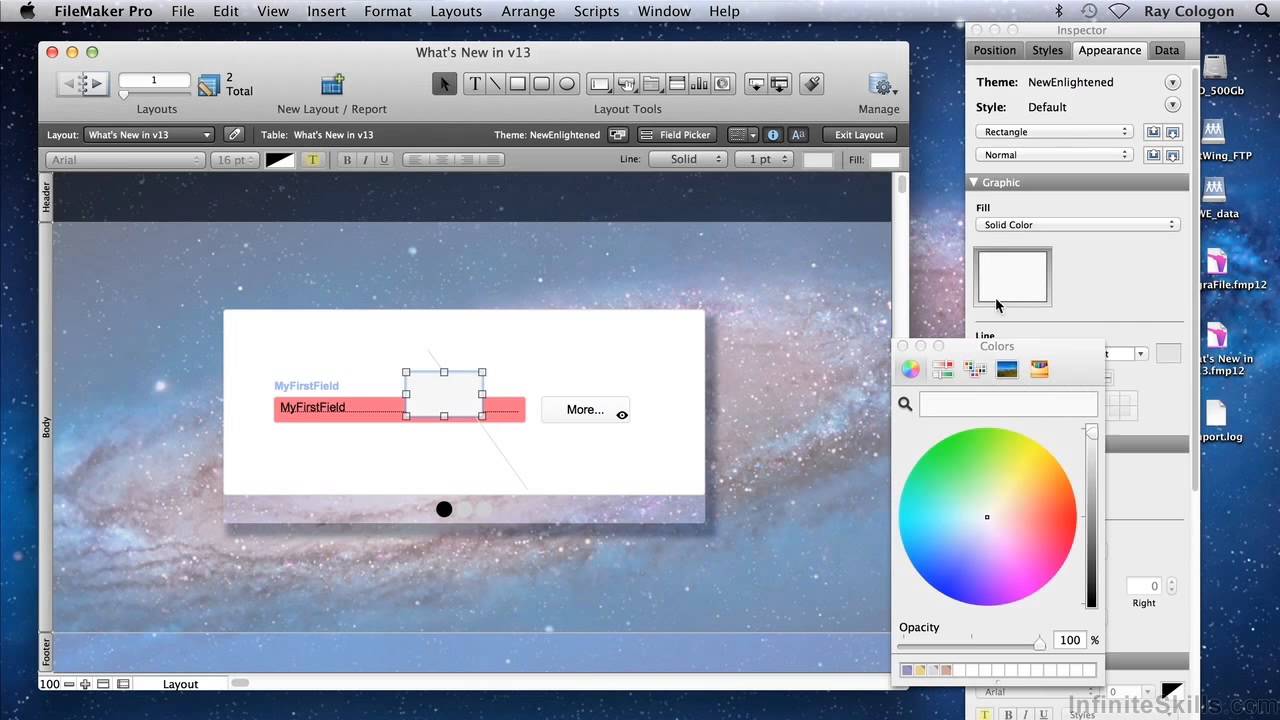The image size is (1280, 720).
Task: Switch to the Data tab in Inspector
Action: (x=1166, y=50)
